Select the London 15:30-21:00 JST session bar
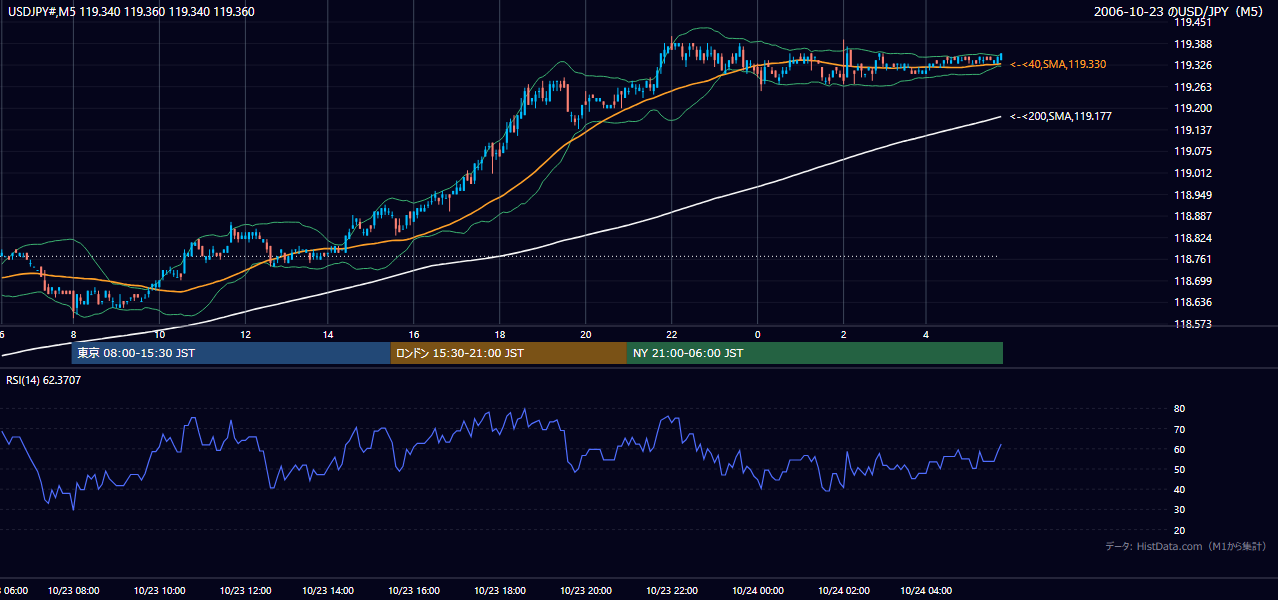Screen dimensions: 1278x600 508,353
